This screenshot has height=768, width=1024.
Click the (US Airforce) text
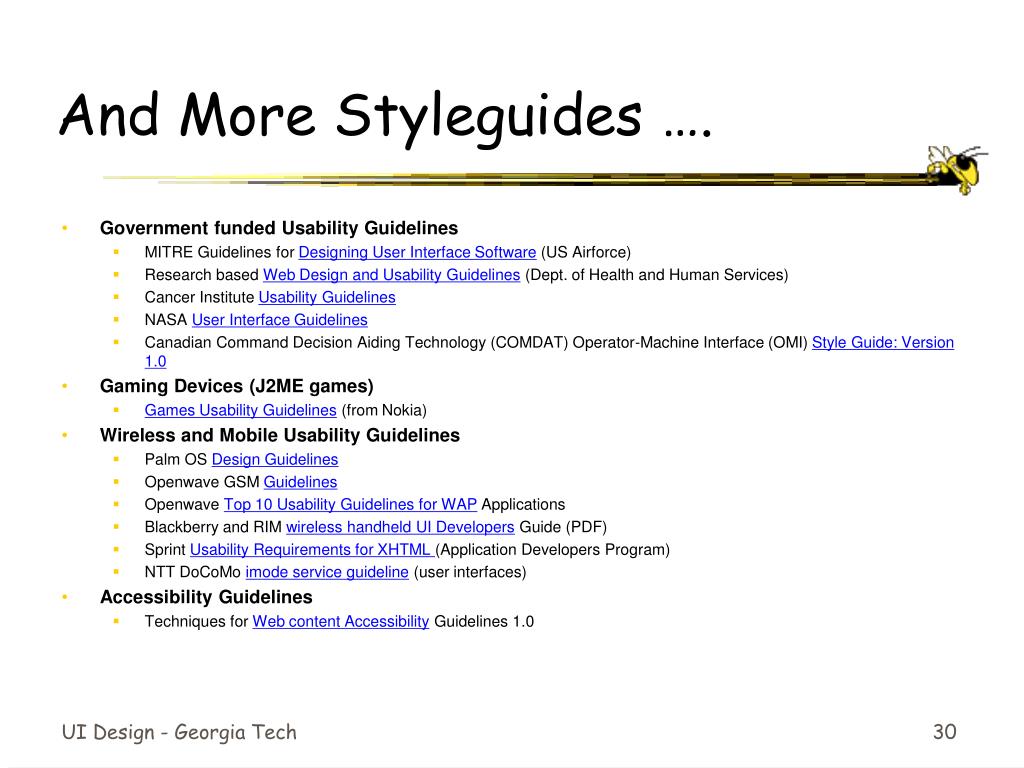click(x=586, y=253)
